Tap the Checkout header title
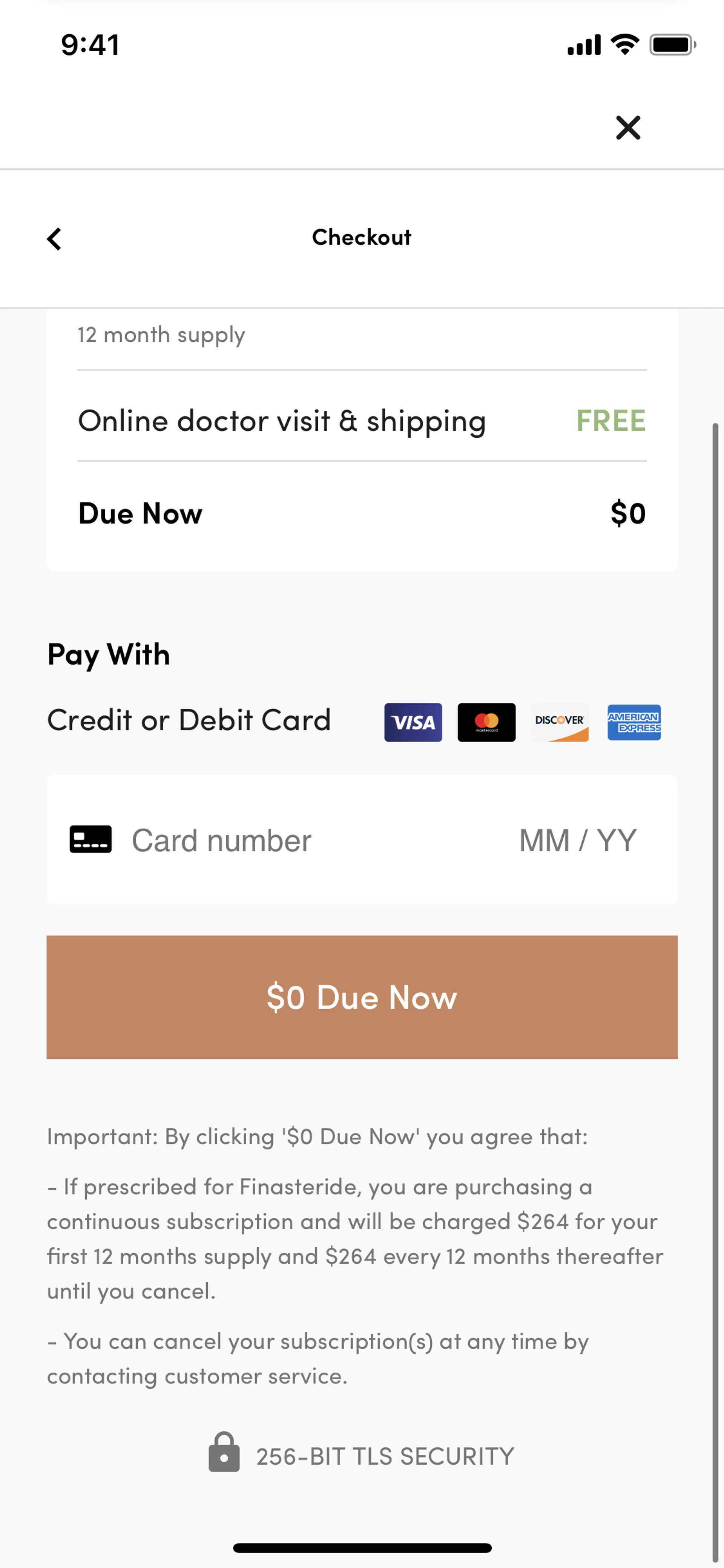 coord(361,237)
